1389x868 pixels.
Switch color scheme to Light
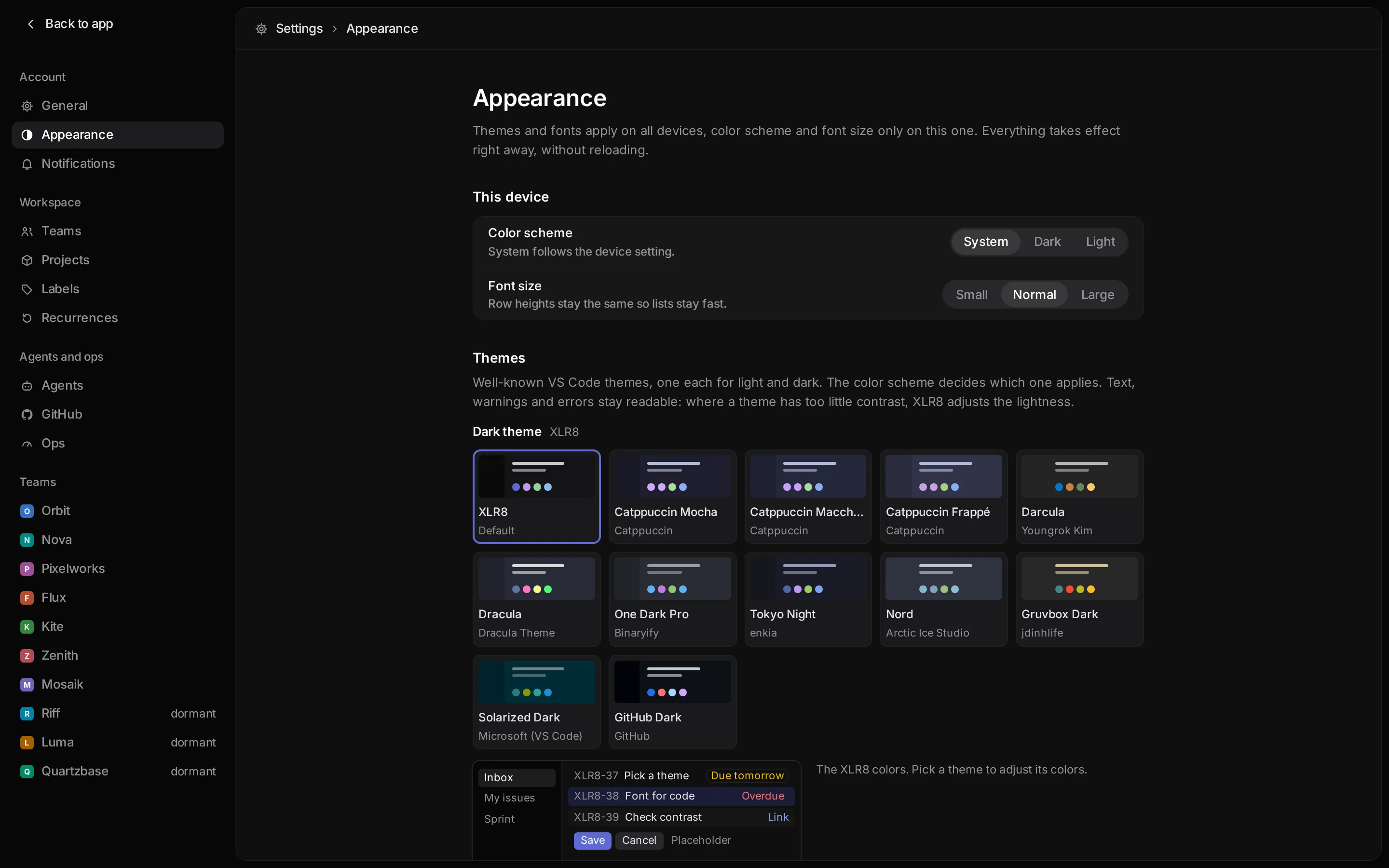point(1100,242)
